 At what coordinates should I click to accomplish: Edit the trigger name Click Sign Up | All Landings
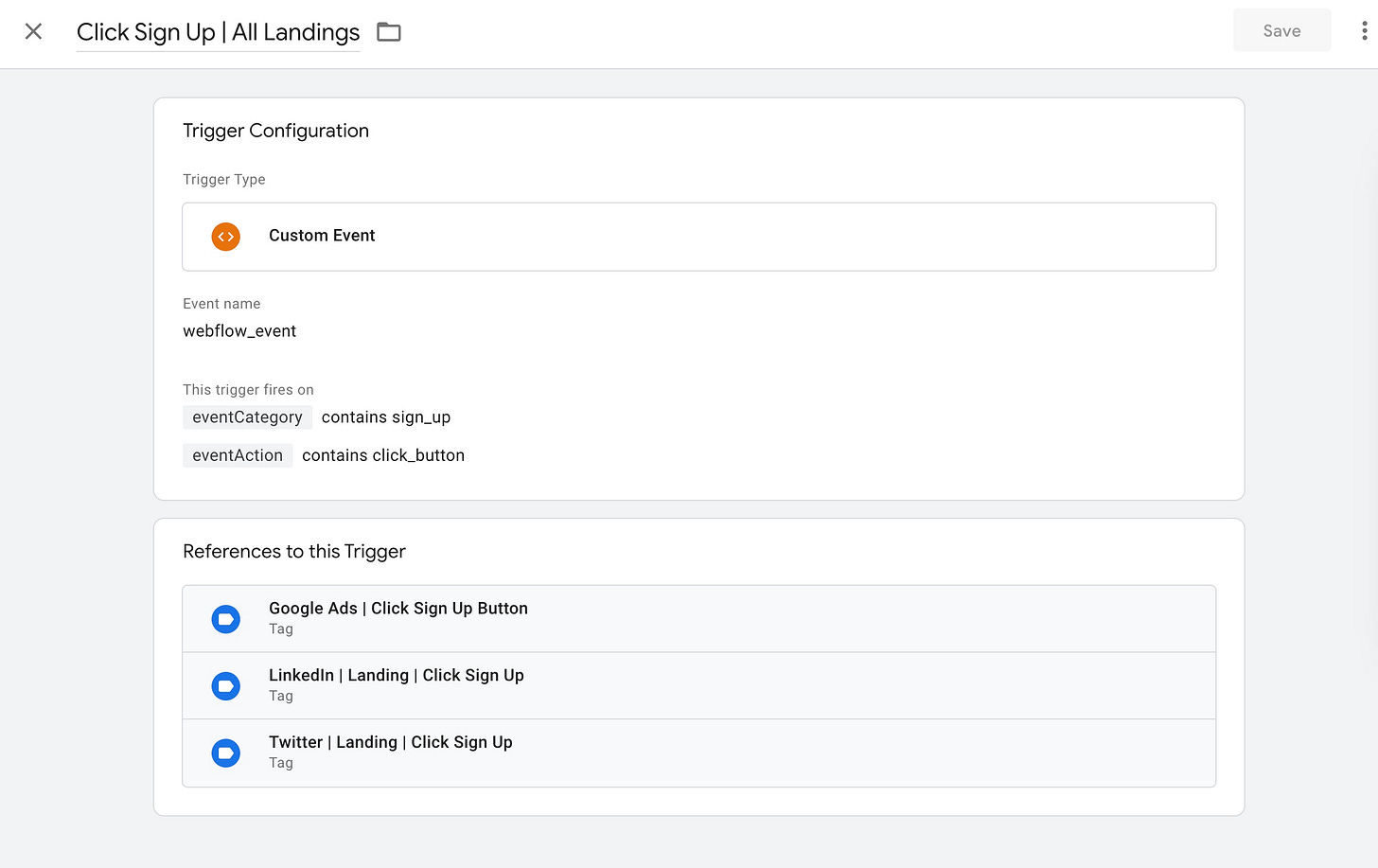coord(218,32)
